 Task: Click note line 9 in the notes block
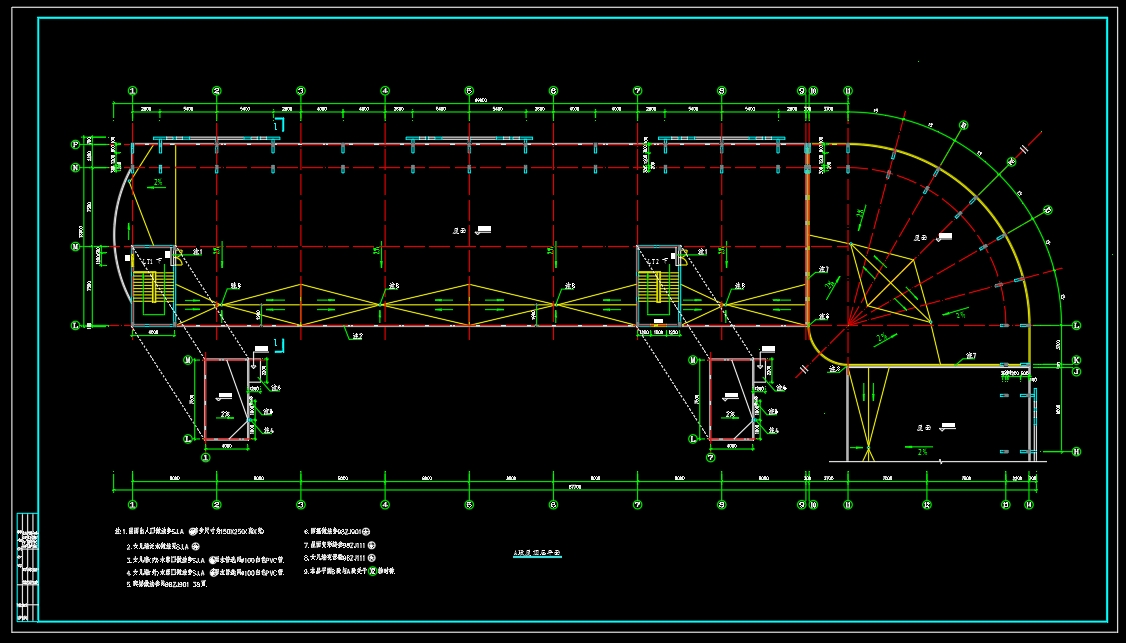tap(350, 571)
